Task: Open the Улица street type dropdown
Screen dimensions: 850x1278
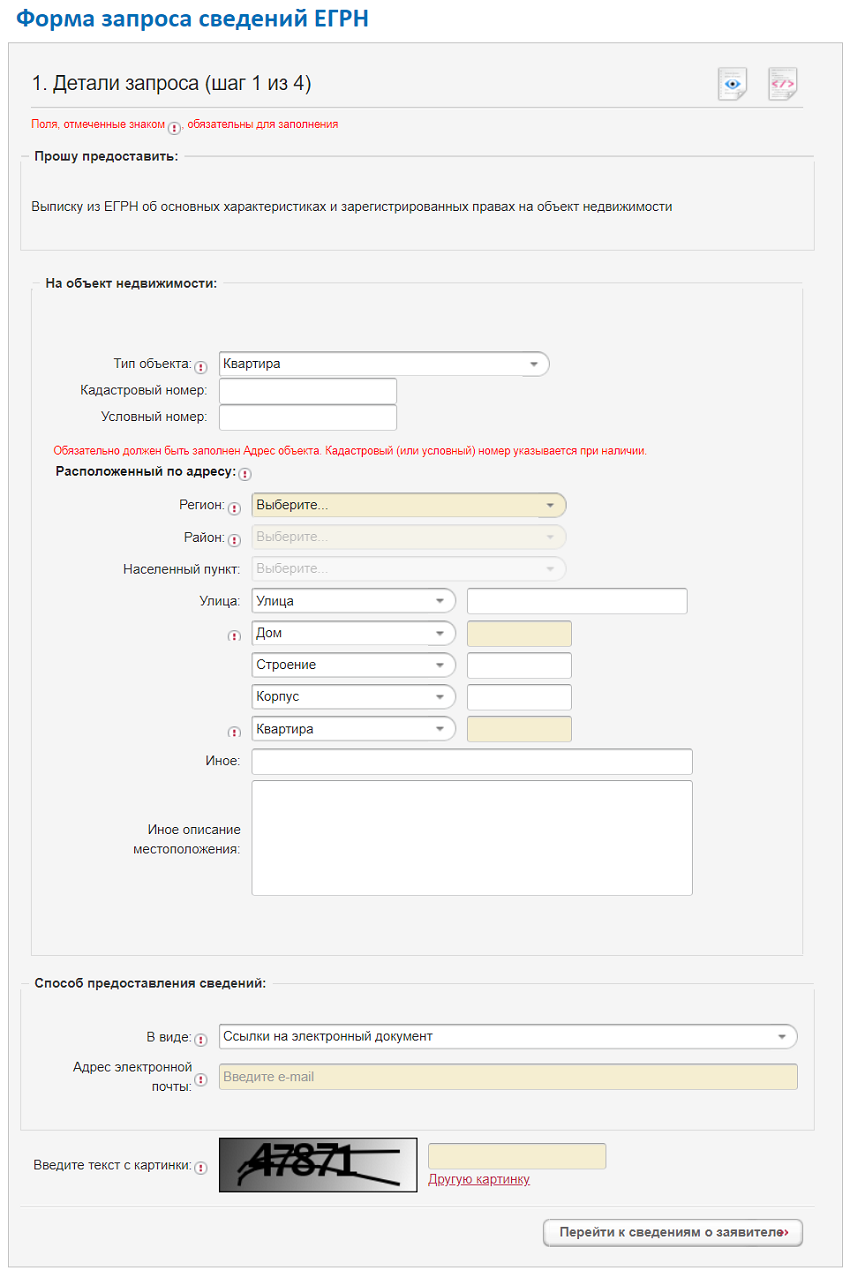Action: click(353, 601)
